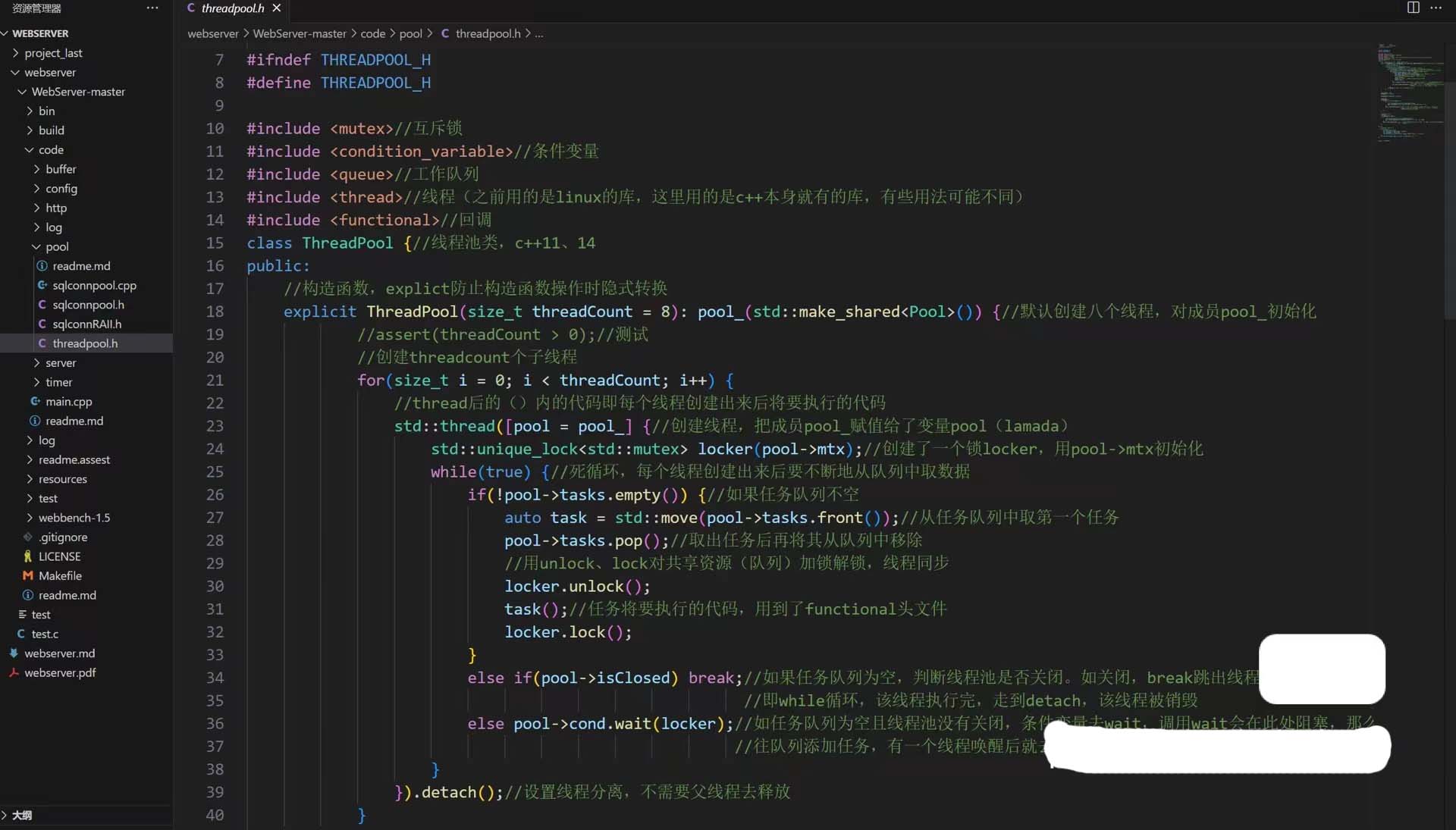Viewport: 1456px width, 830px height.
Task: Click the gutter line number 18
Action: tap(215, 312)
